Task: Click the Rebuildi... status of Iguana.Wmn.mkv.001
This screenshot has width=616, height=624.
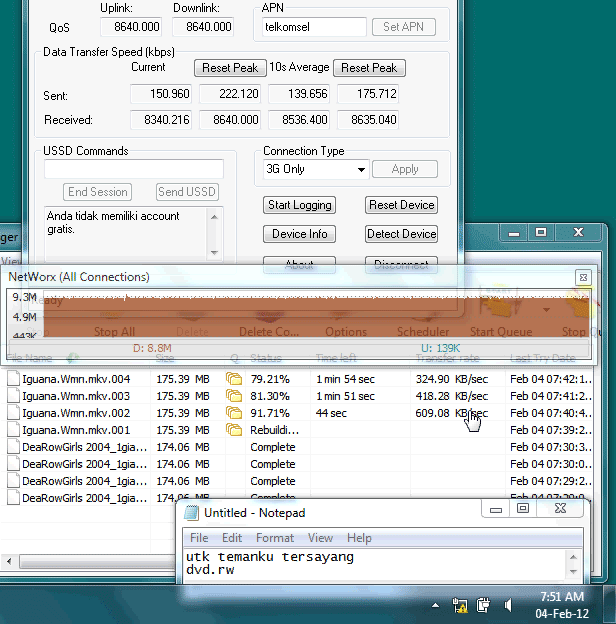Action: coord(274,430)
